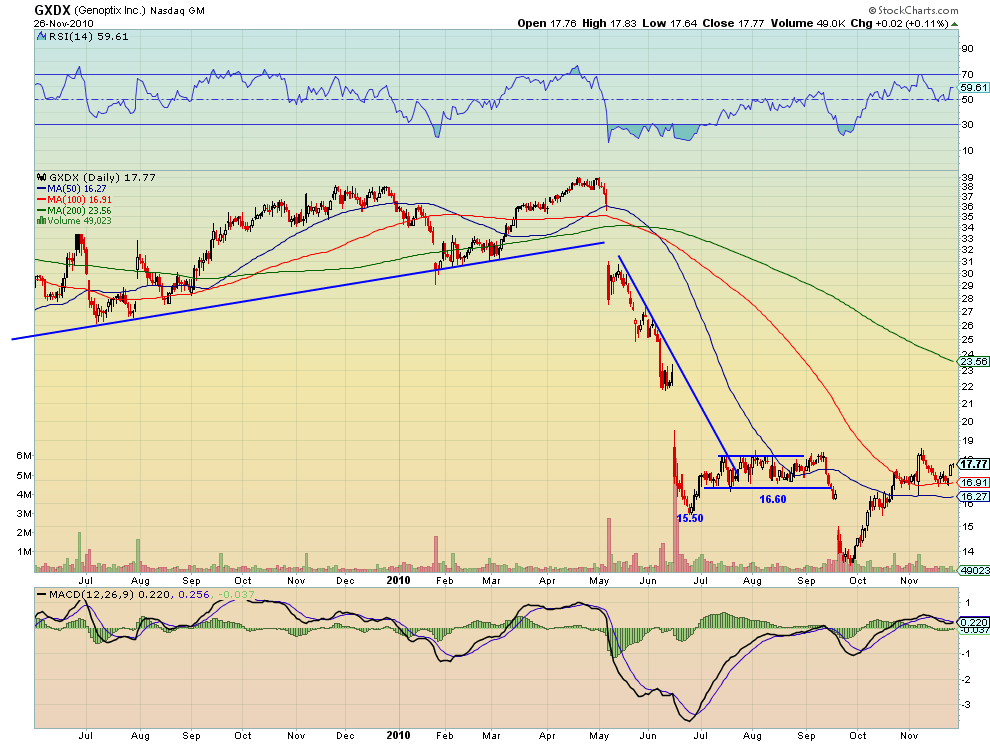
Task: Click the 2010 year label under MACD panel
Action: click(398, 735)
